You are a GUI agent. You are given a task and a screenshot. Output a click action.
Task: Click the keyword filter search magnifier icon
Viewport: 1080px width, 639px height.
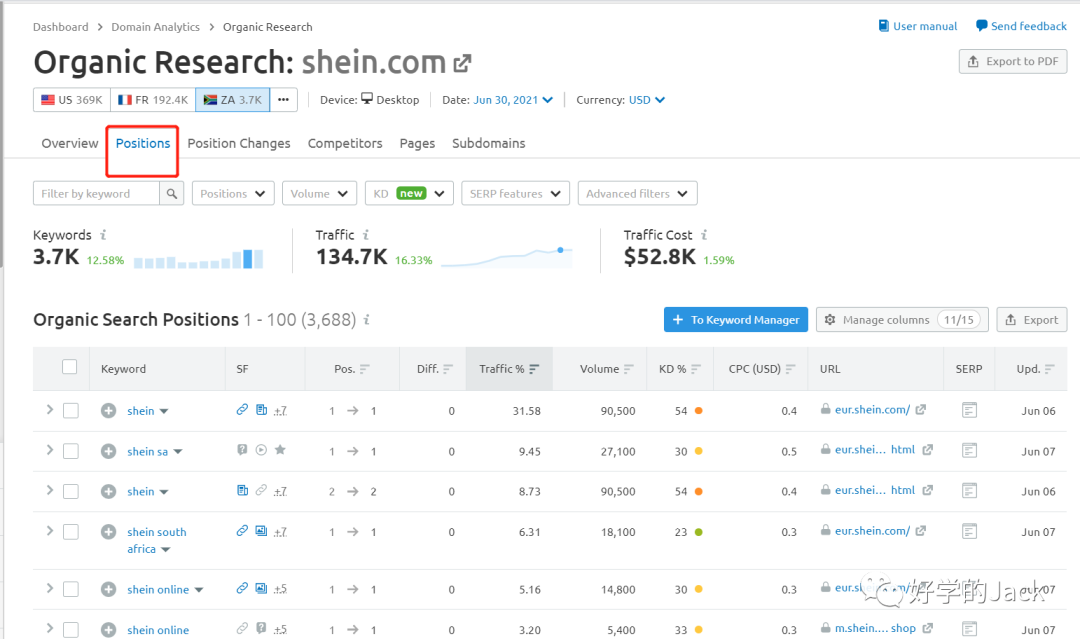[172, 193]
